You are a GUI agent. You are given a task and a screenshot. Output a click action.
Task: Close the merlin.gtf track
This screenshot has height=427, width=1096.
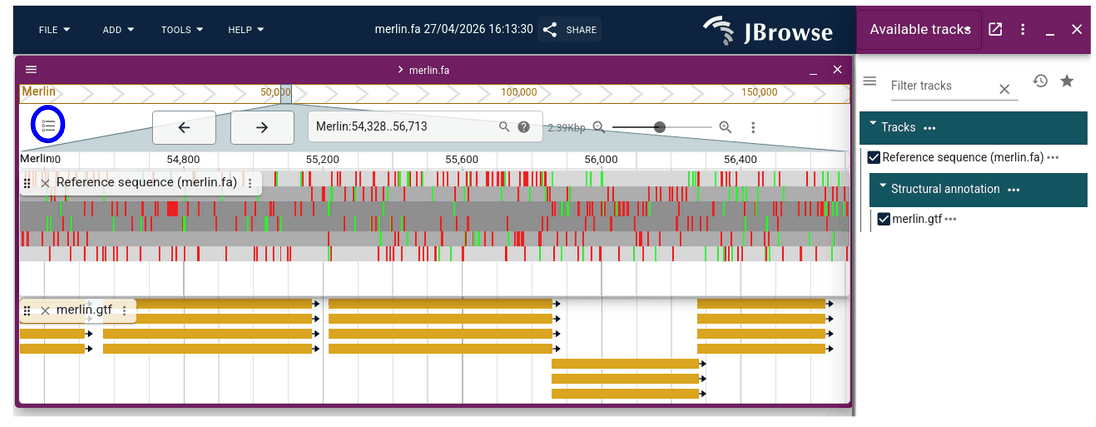click(x=45, y=310)
